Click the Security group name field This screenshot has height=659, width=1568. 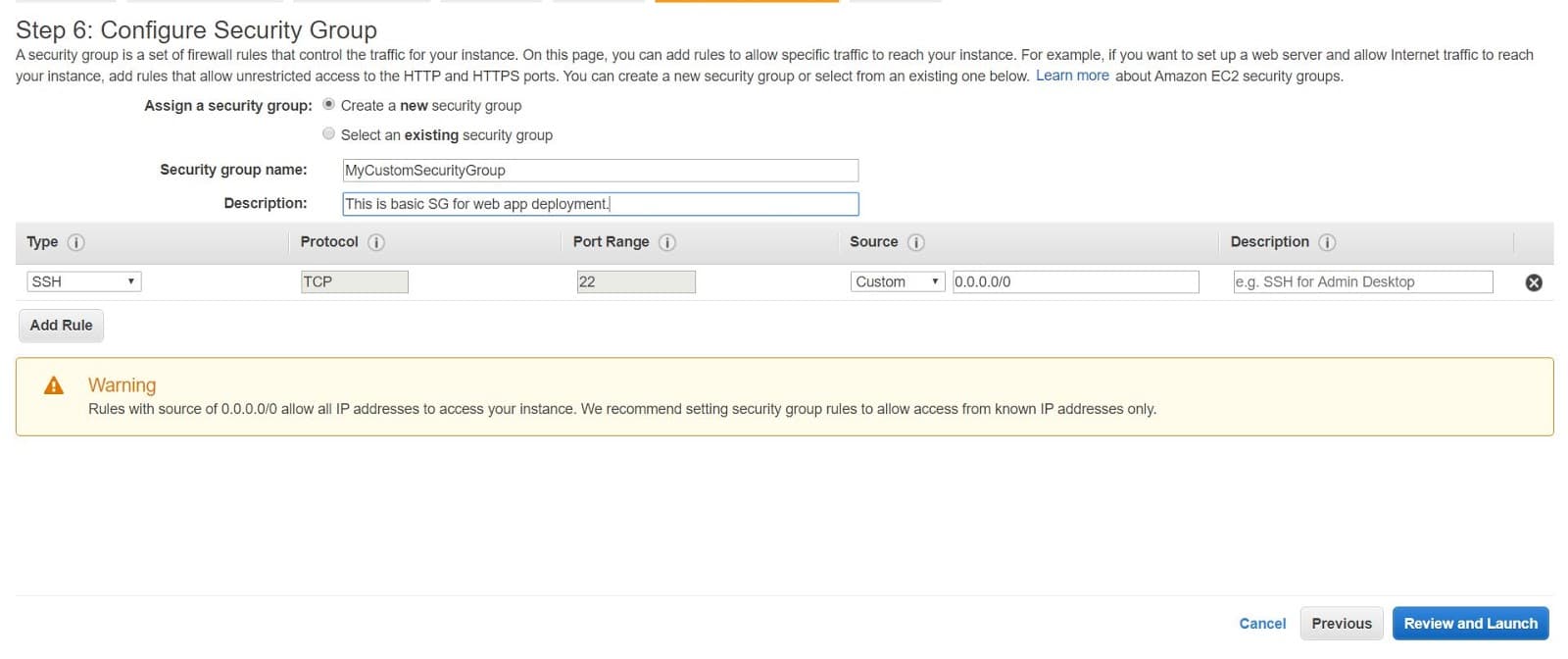601,171
